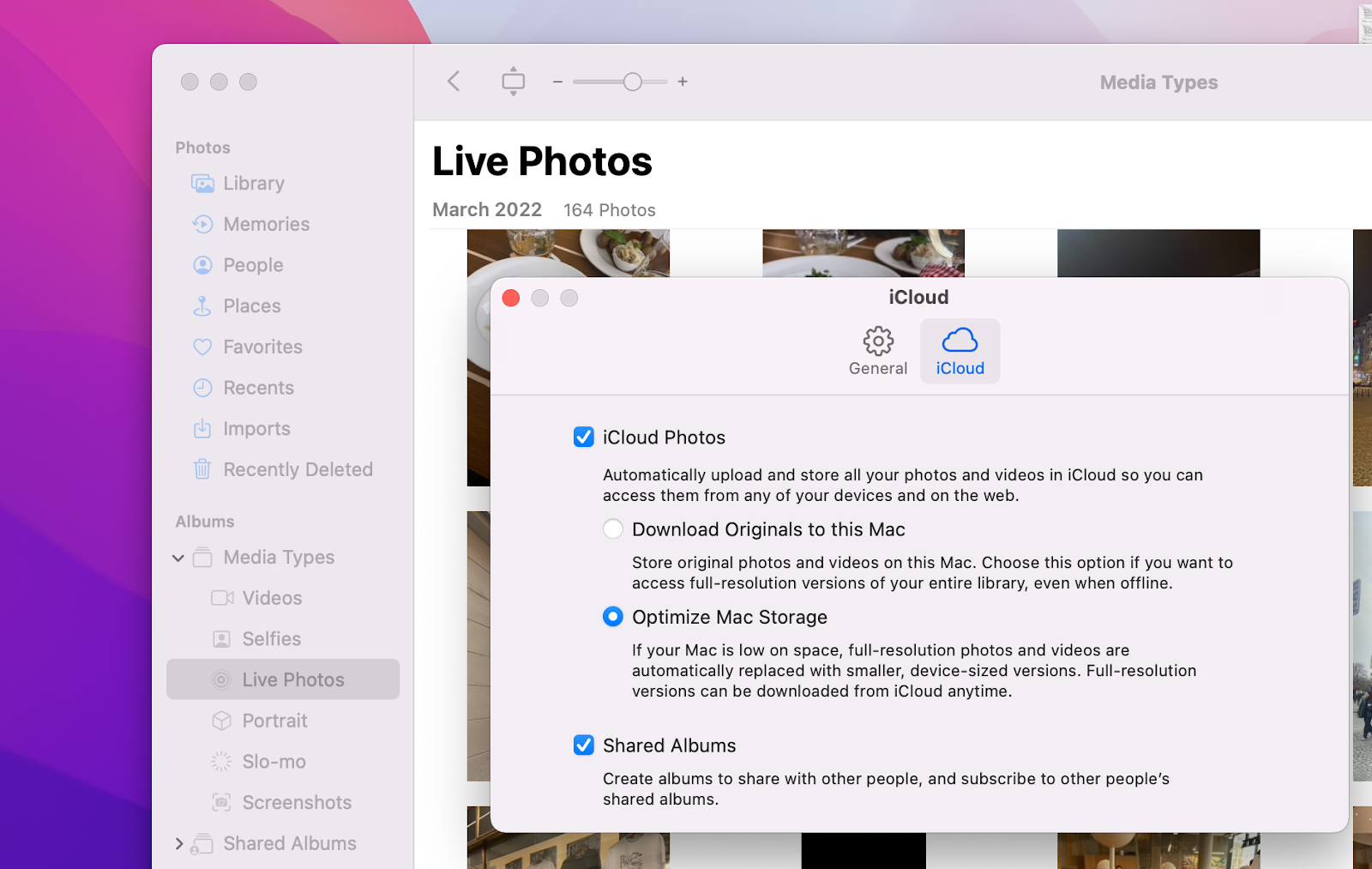This screenshot has width=1372, height=869.
Task: Click the 'Portrait' label in sidebar
Action: click(x=274, y=721)
